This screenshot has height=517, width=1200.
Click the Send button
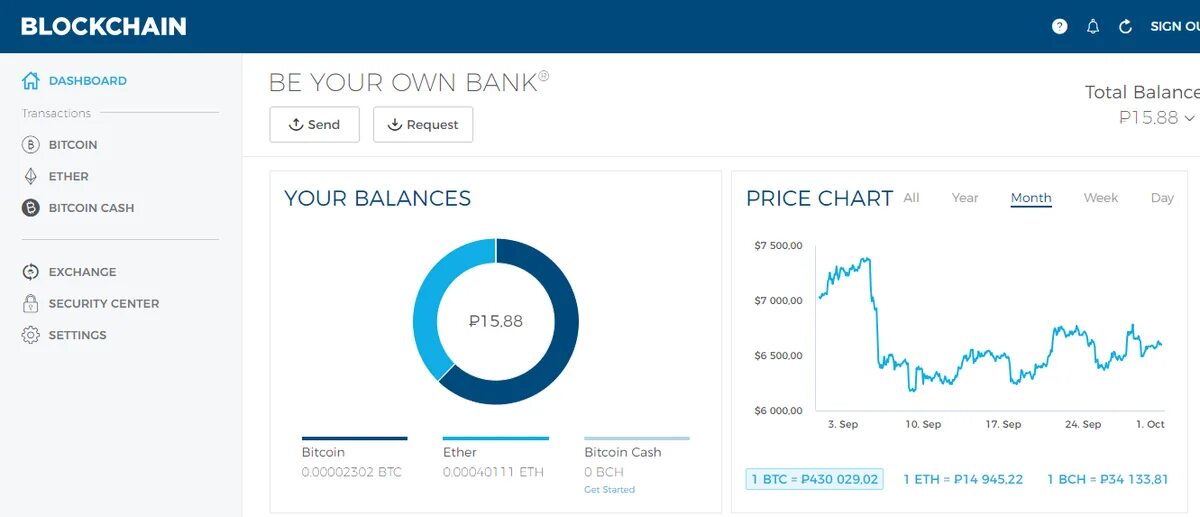tap(314, 125)
